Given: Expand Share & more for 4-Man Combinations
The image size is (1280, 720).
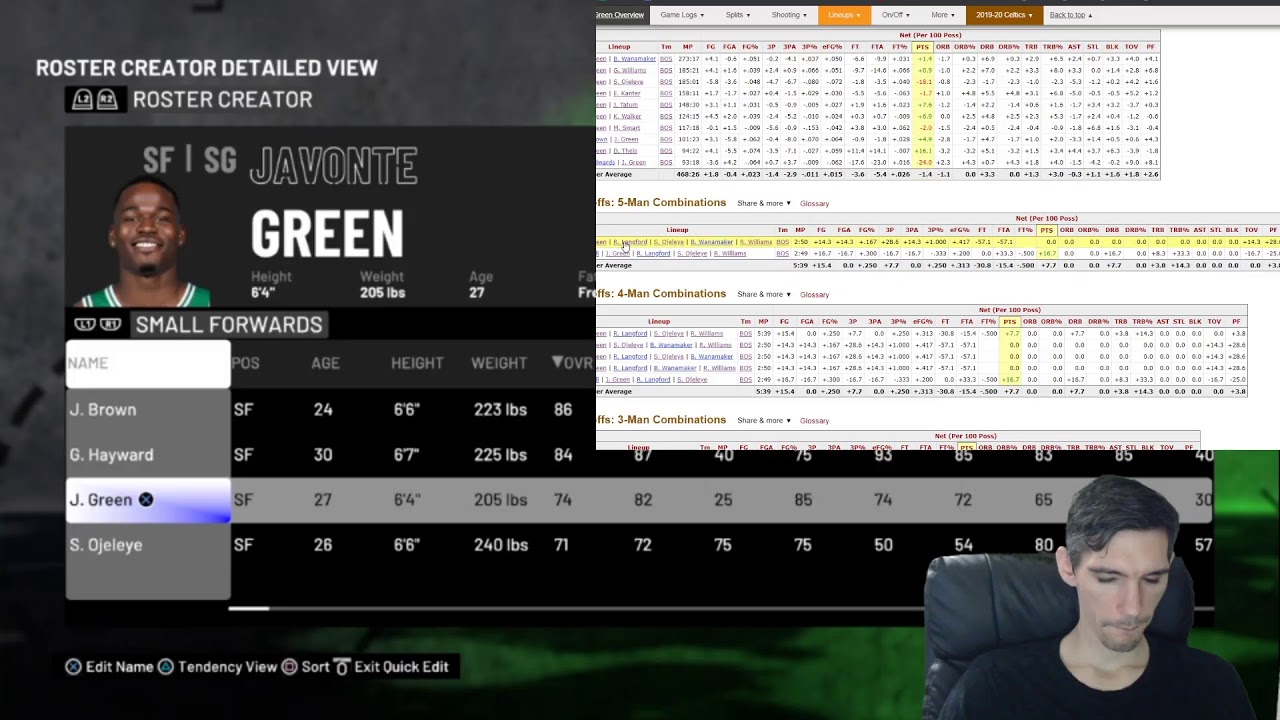Looking at the screenshot, I should coord(764,295).
